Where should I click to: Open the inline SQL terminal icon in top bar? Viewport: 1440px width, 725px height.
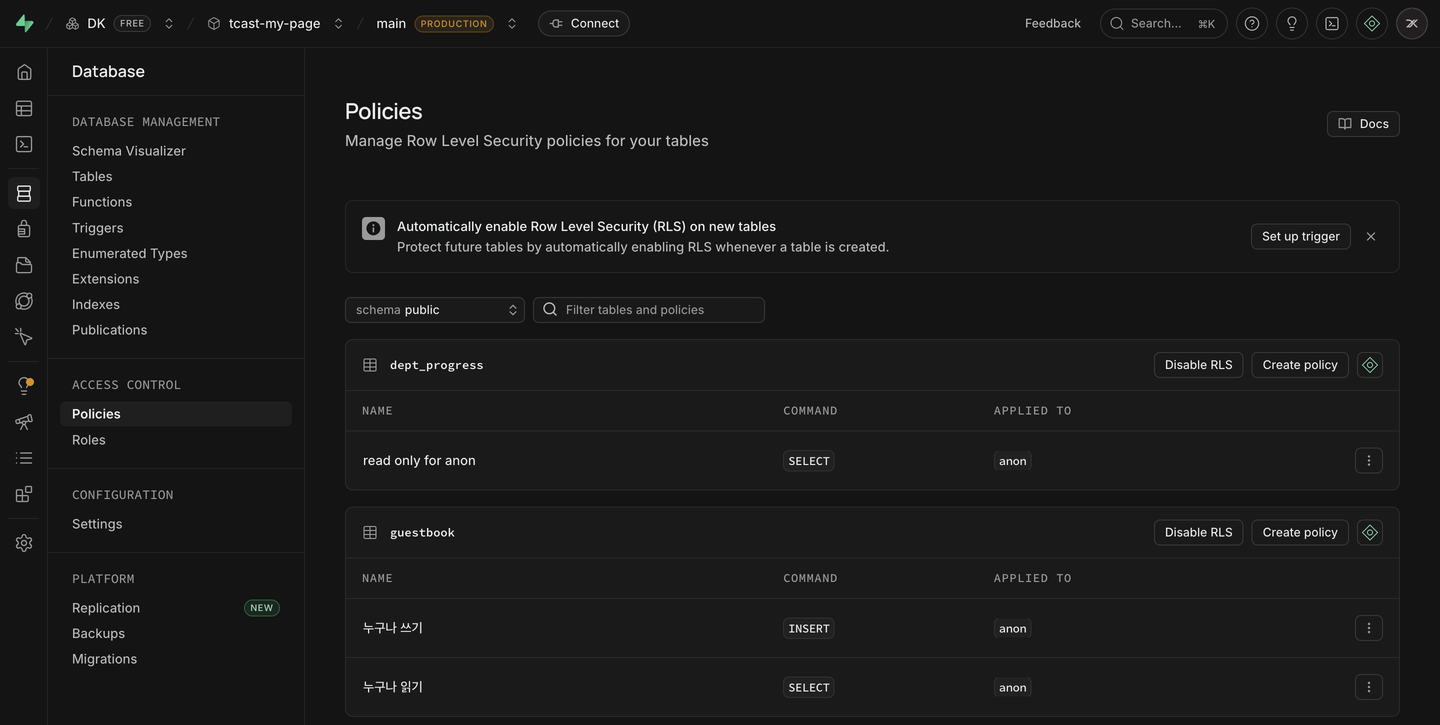(x=1332, y=23)
